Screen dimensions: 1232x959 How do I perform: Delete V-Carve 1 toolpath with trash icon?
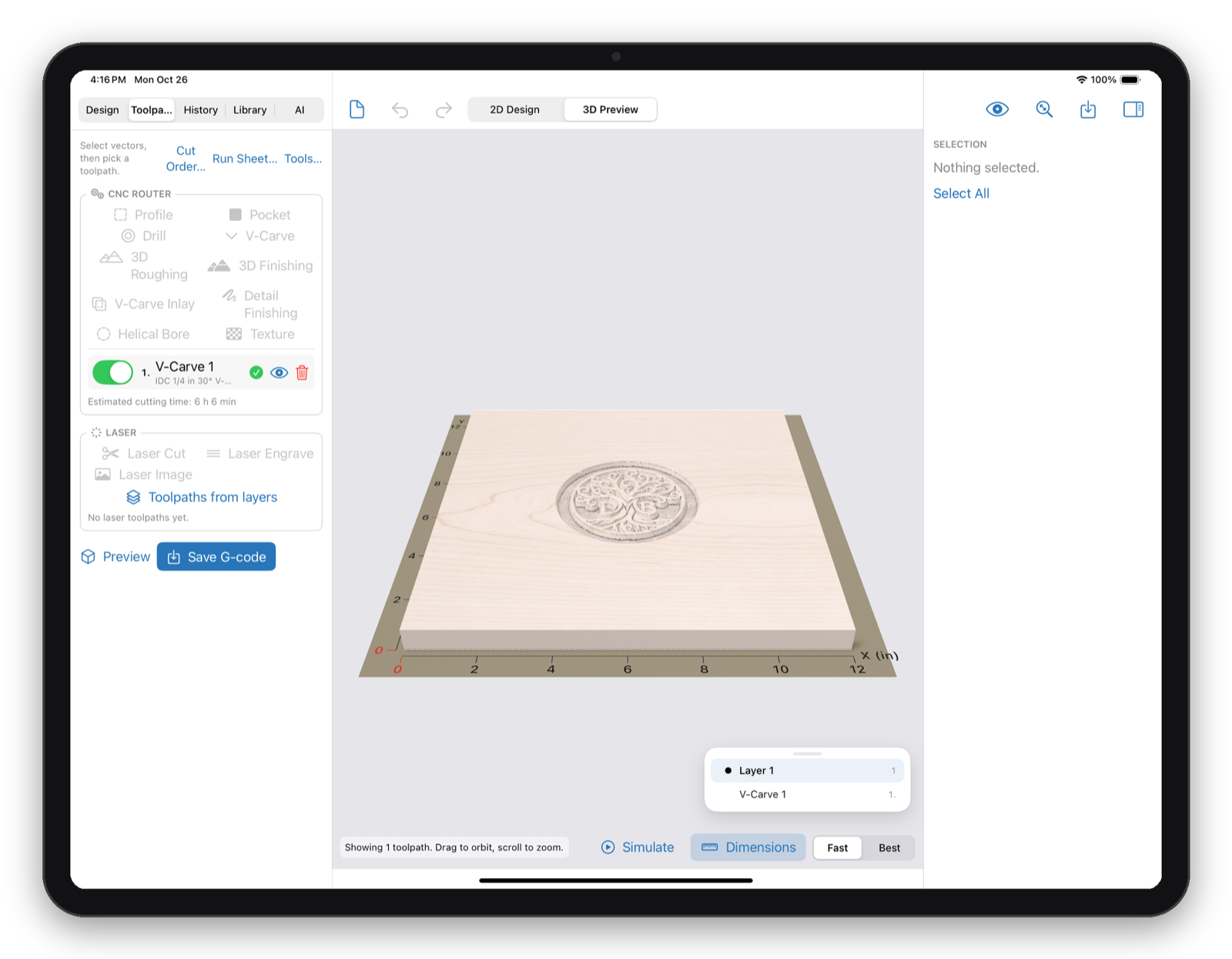[x=302, y=373]
